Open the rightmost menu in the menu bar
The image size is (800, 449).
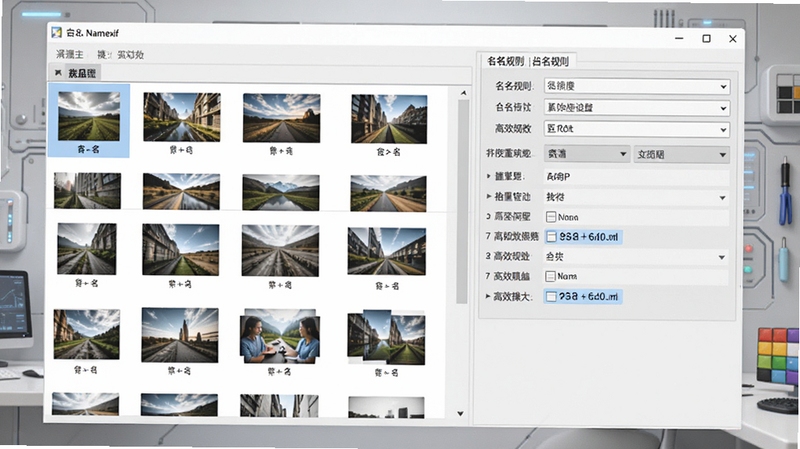[x=130, y=55]
